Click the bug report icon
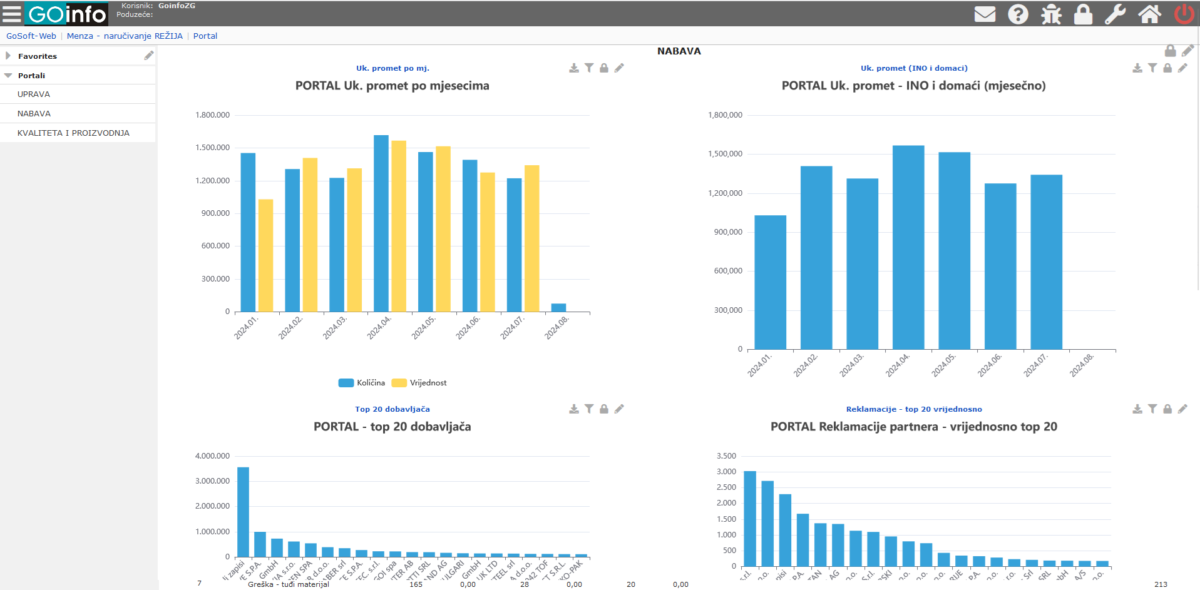Viewport: 1200px width, 590px height. tap(1050, 14)
